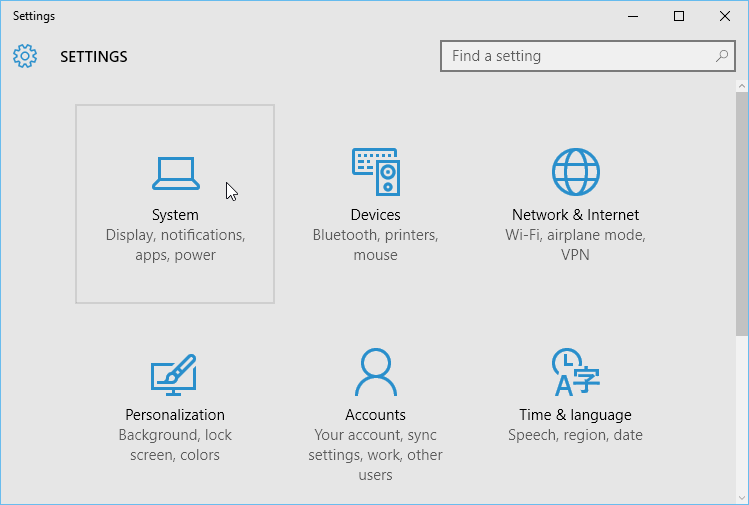Click the Devices label
749x505 pixels.
[x=375, y=215]
